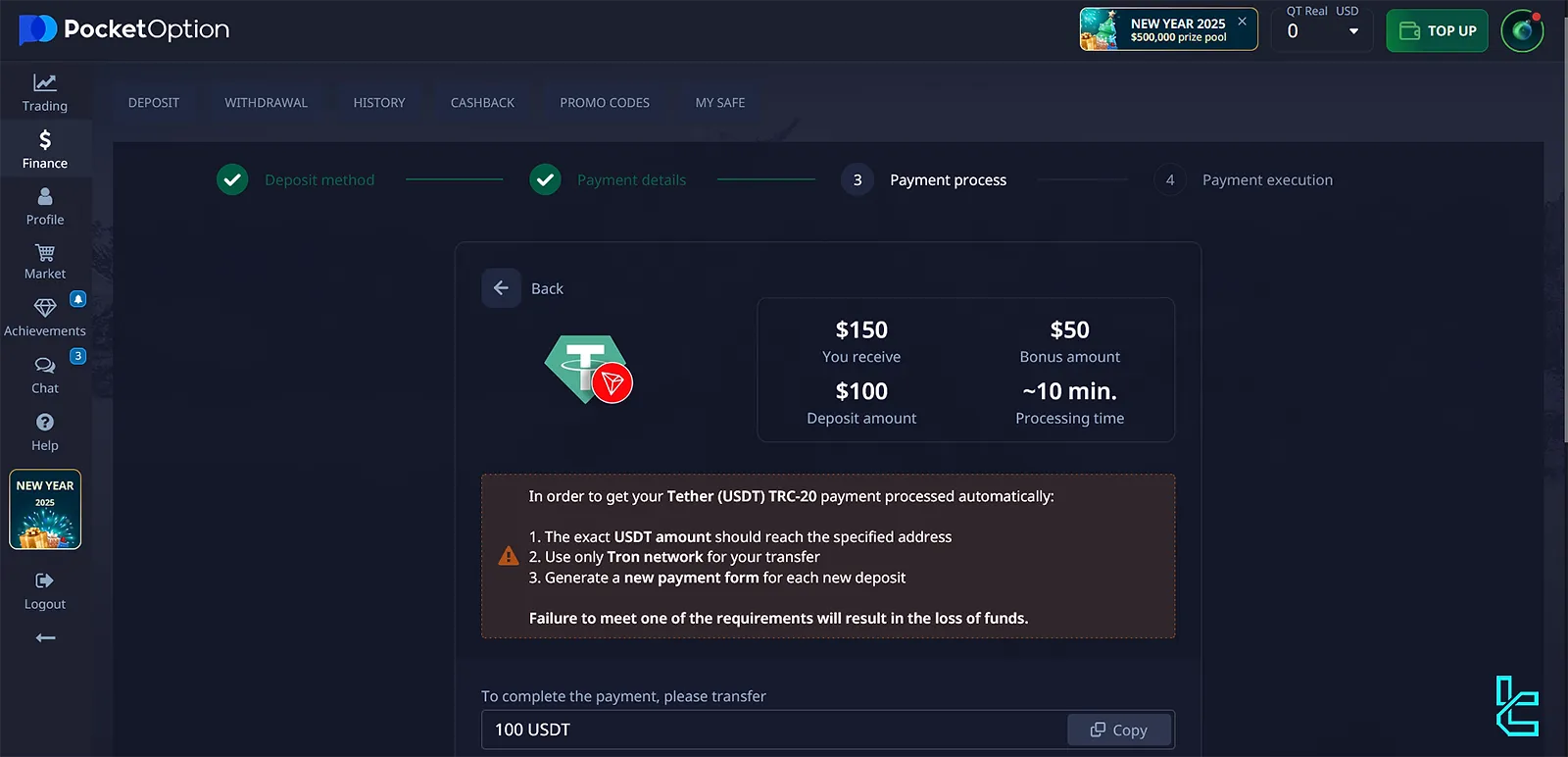Switch to the Deposit tab
The width and height of the screenshot is (1568, 757).
pyautogui.click(x=154, y=103)
